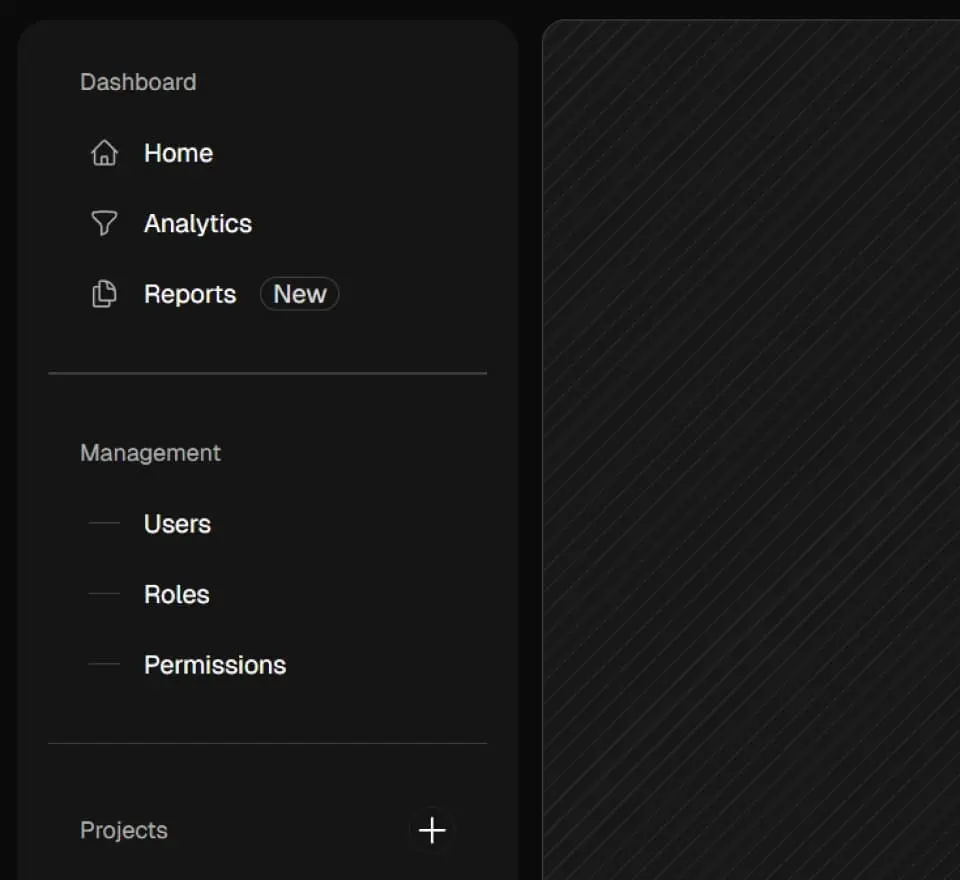
Task: Click the Reports document icon
Action: point(104,294)
